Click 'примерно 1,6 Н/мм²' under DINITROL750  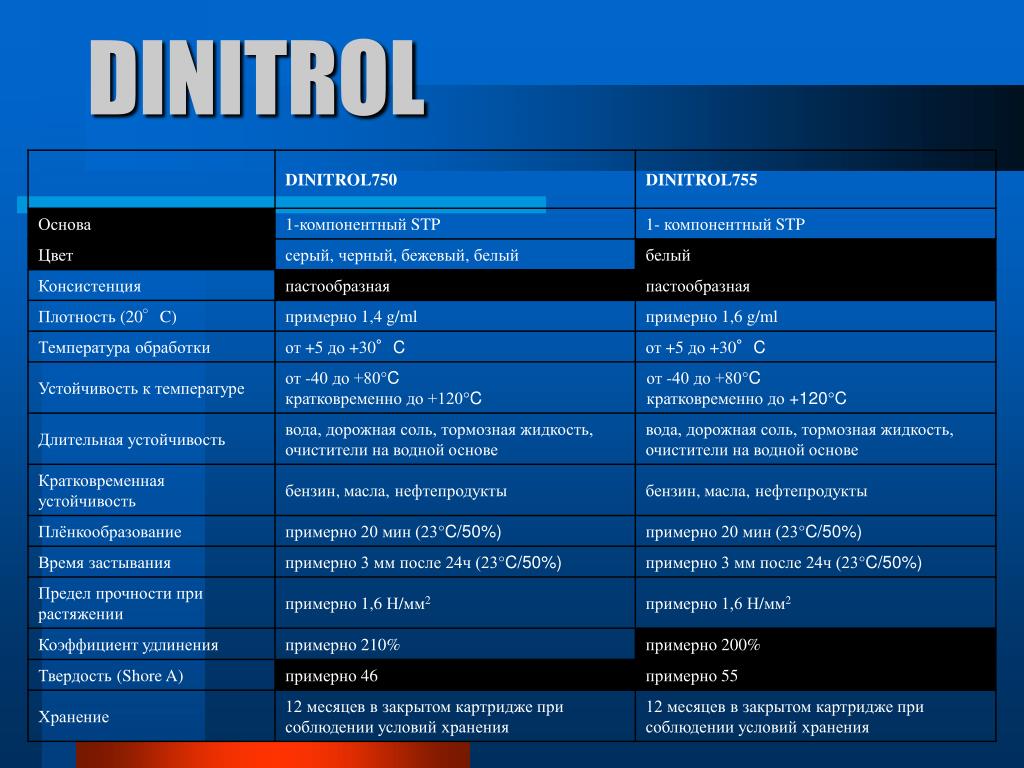(x=358, y=603)
